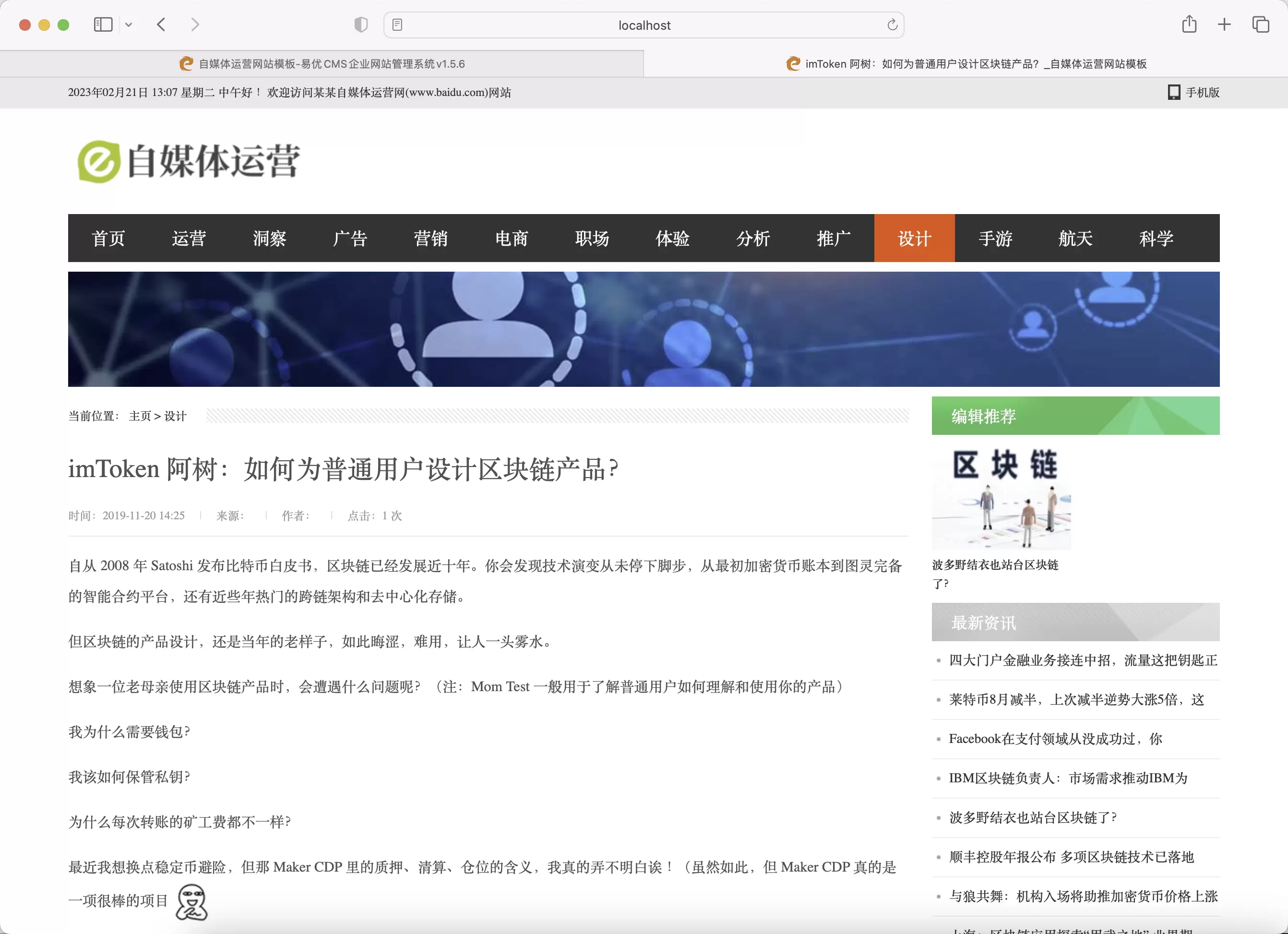Click the 自媒体运营 site logo
The height and width of the screenshot is (934, 1288).
click(x=188, y=161)
